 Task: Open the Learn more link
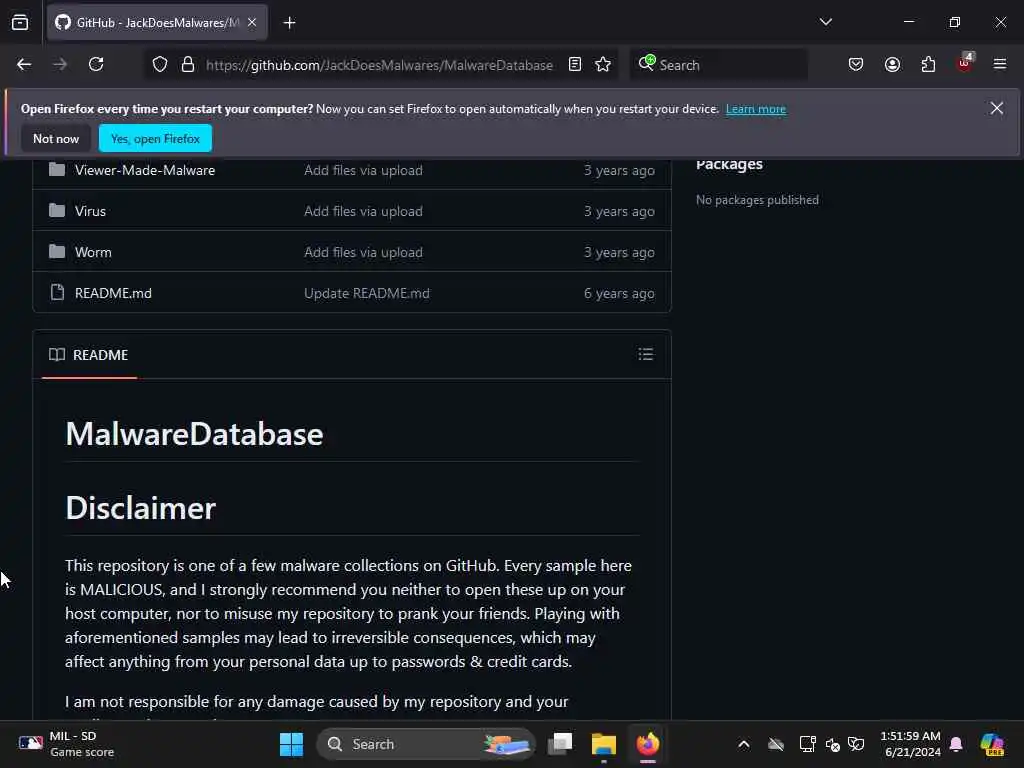[756, 109]
